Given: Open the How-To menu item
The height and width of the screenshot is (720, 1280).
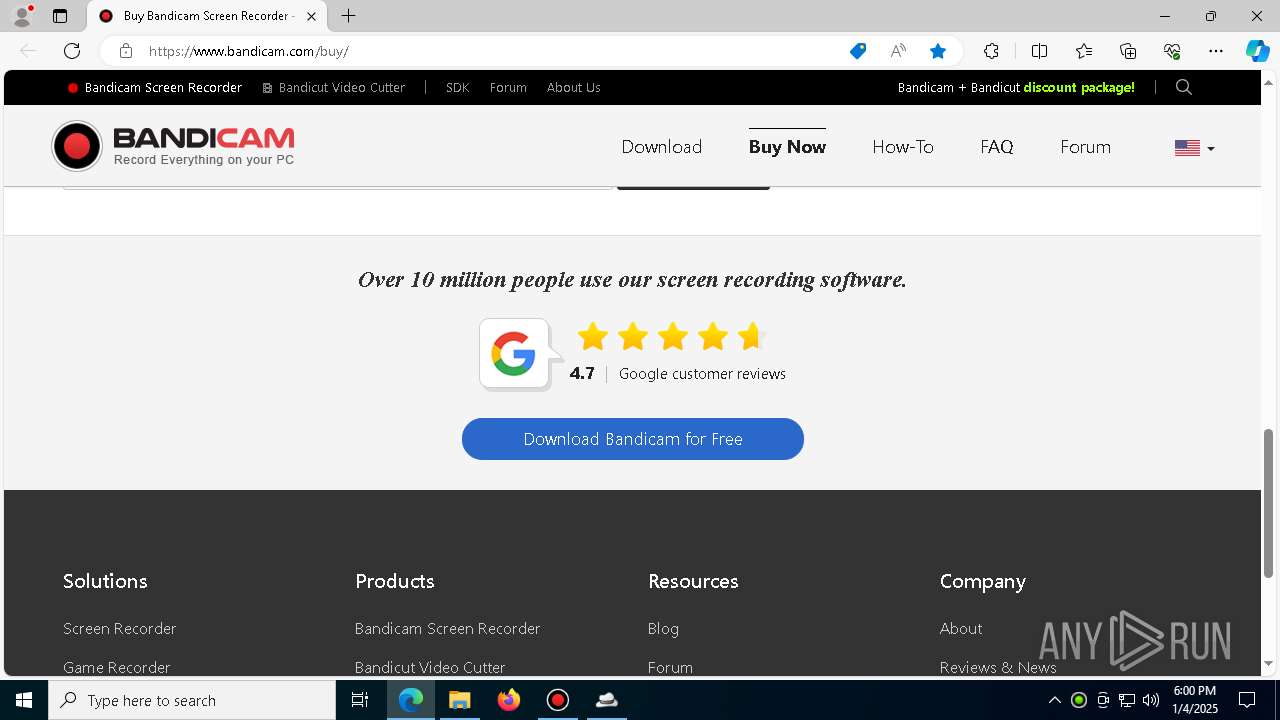Looking at the screenshot, I should point(902,147).
